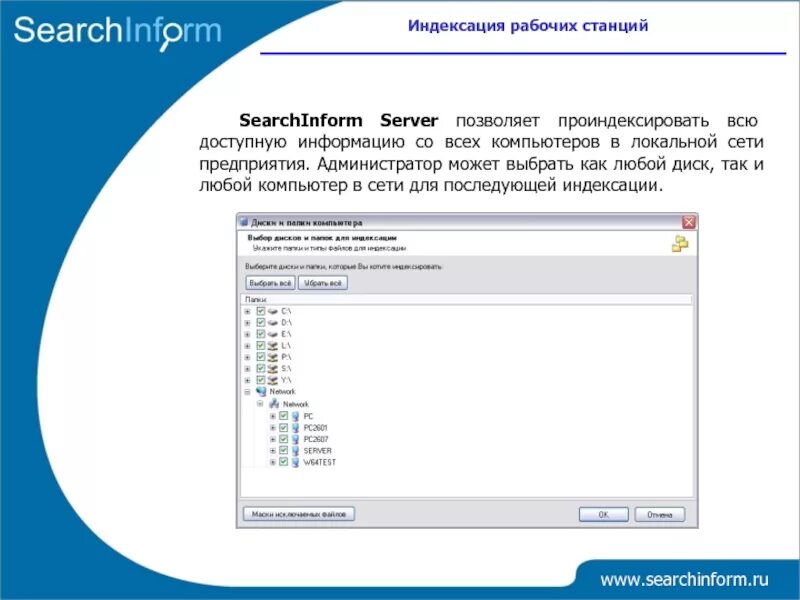Expand the E:\ drive node
This screenshot has height=600, width=800.
tap(247, 335)
